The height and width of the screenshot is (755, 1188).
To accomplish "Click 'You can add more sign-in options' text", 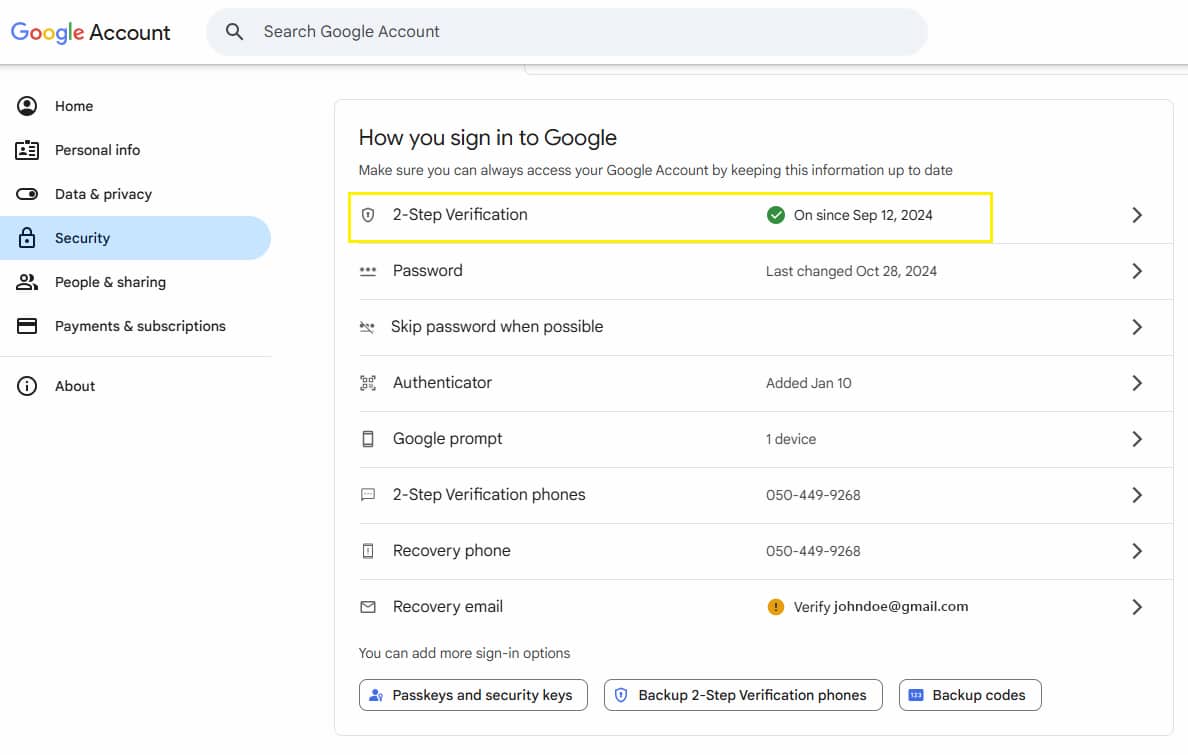I will 464,653.
